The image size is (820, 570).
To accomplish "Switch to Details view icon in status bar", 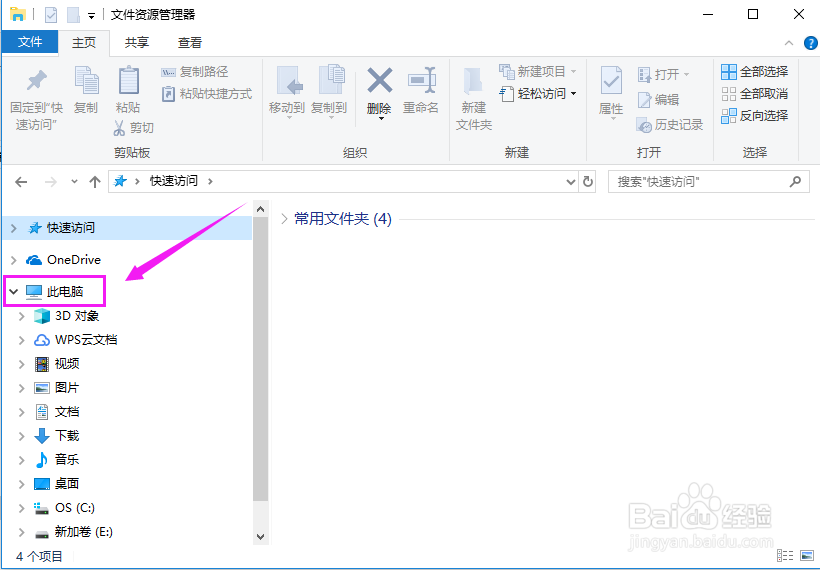I will click(x=785, y=555).
